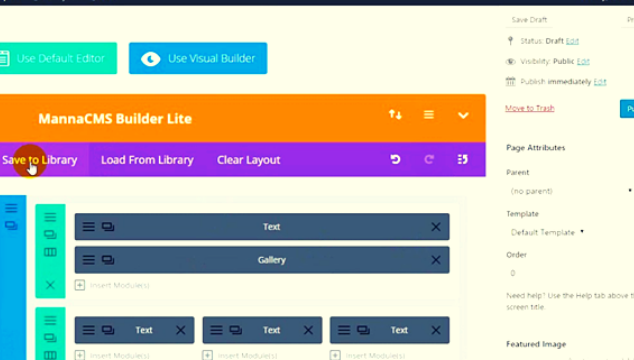The image size is (634, 360).
Task: Select Clear Layout
Action: tap(248, 160)
